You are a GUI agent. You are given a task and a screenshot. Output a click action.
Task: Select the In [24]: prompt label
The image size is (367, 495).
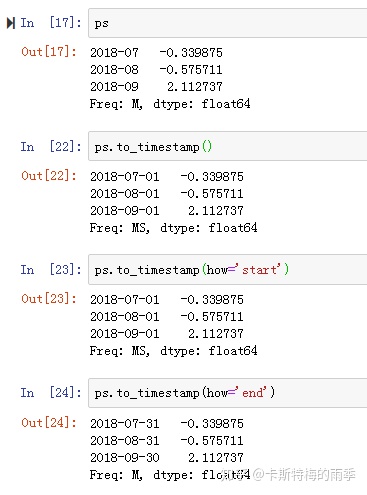pyautogui.click(x=51, y=393)
